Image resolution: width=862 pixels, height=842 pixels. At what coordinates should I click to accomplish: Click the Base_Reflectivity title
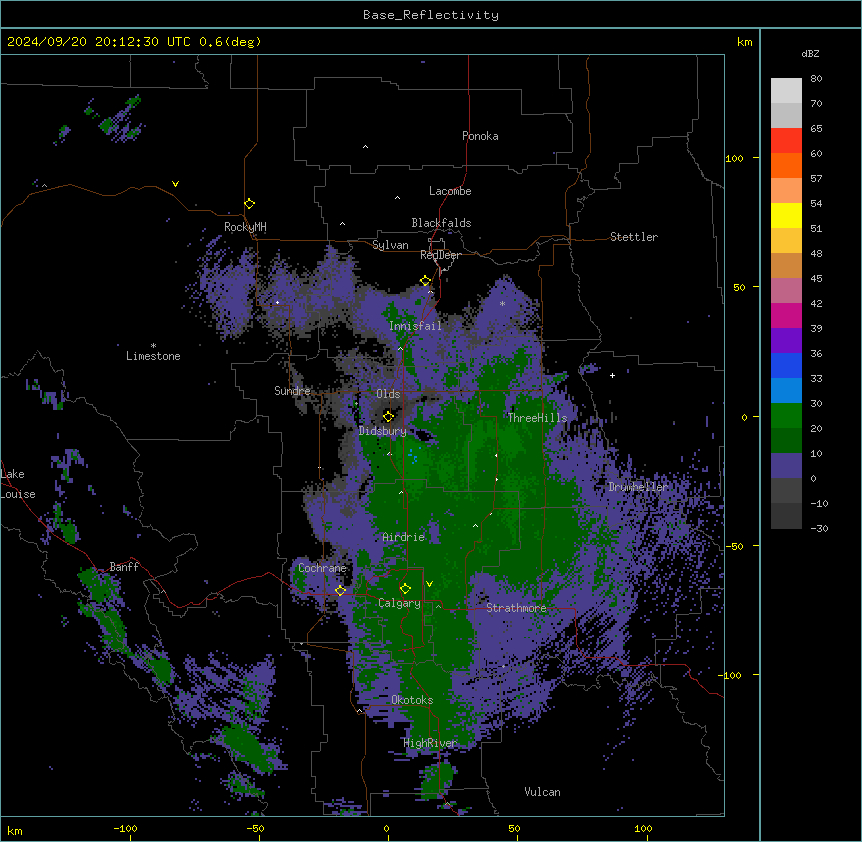click(431, 15)
